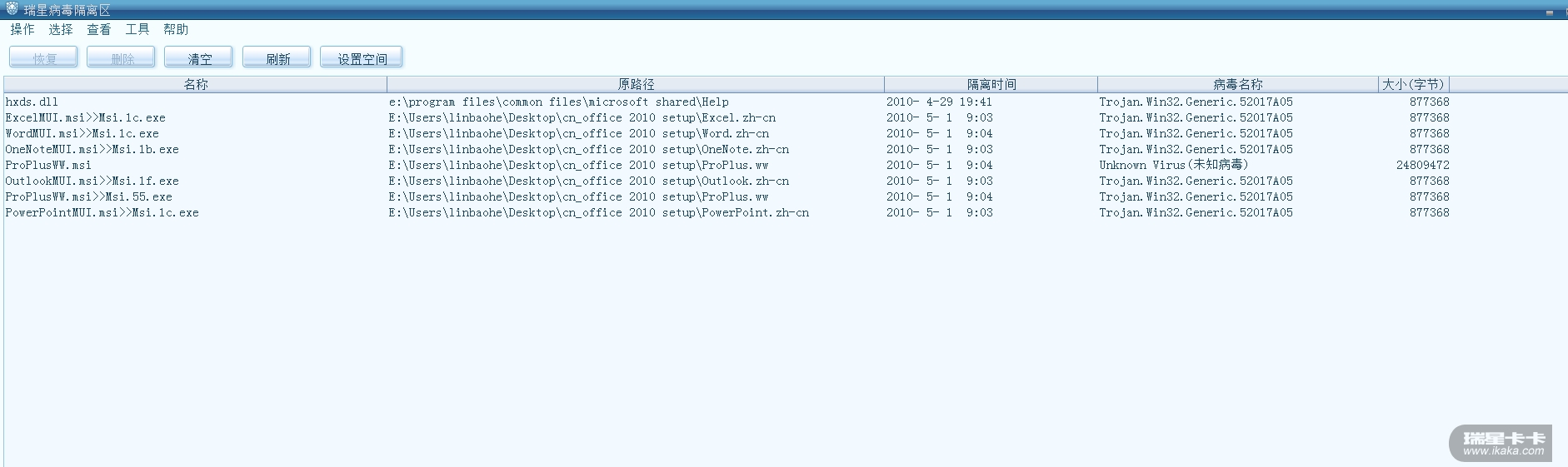The image size is (1568, 467).
Task: Click the minimize button in the title bar
Action: 1550,12
